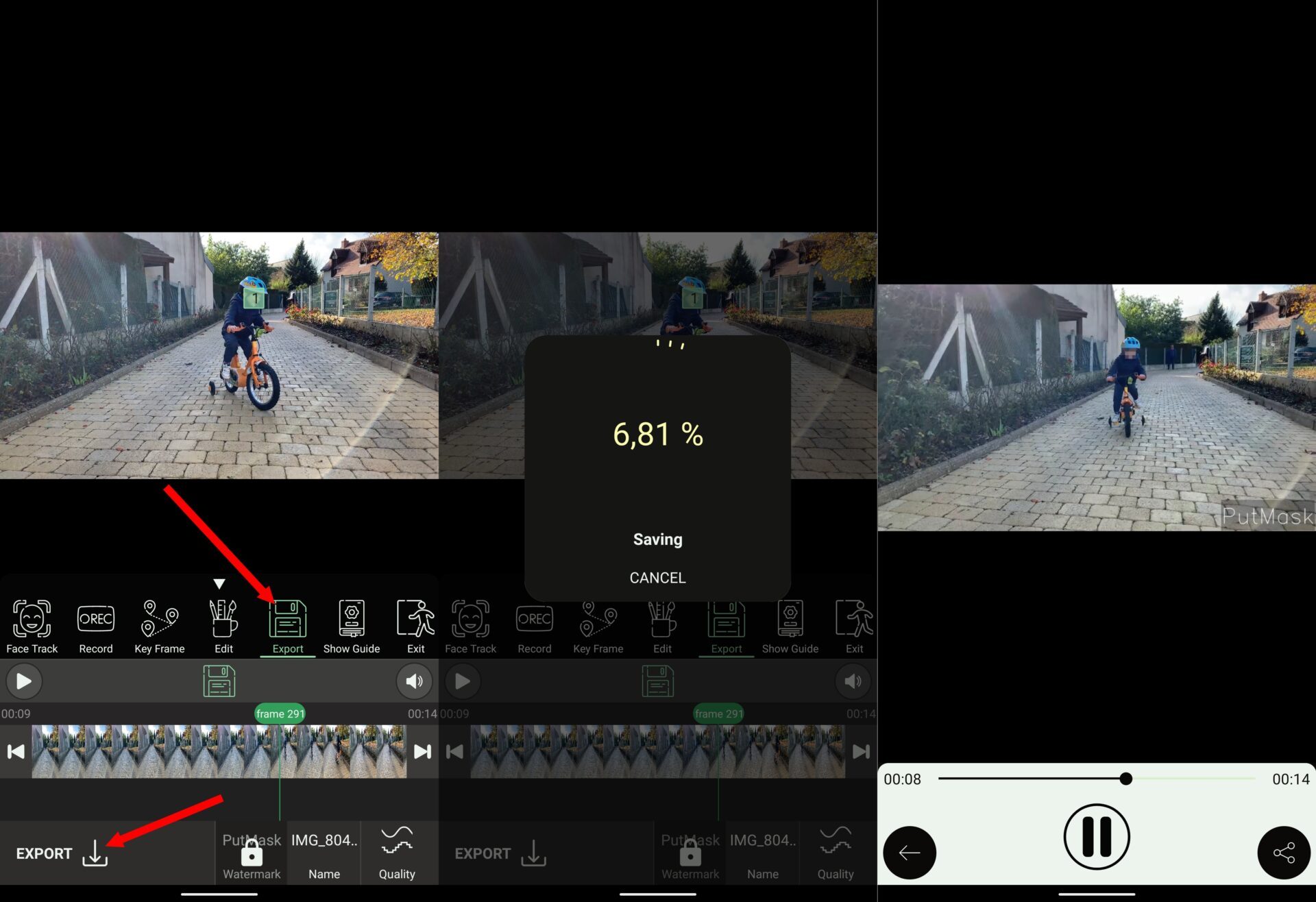Click Show Guide icon in middle dimmed editor
Image resolution: width=1316 pixels, height=902 pixels.
click(x=790, y=626)
